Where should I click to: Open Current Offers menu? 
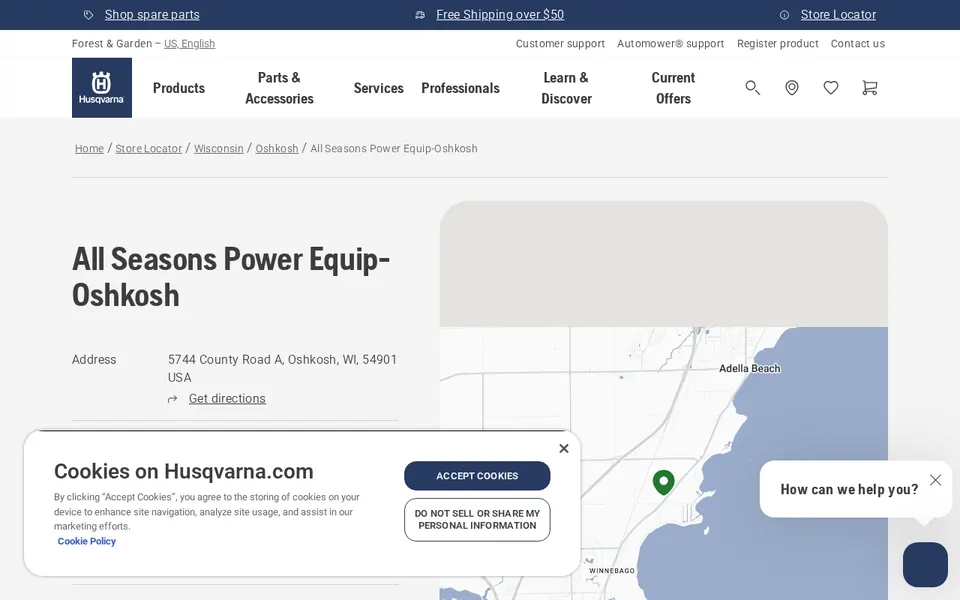coord(673,88)
